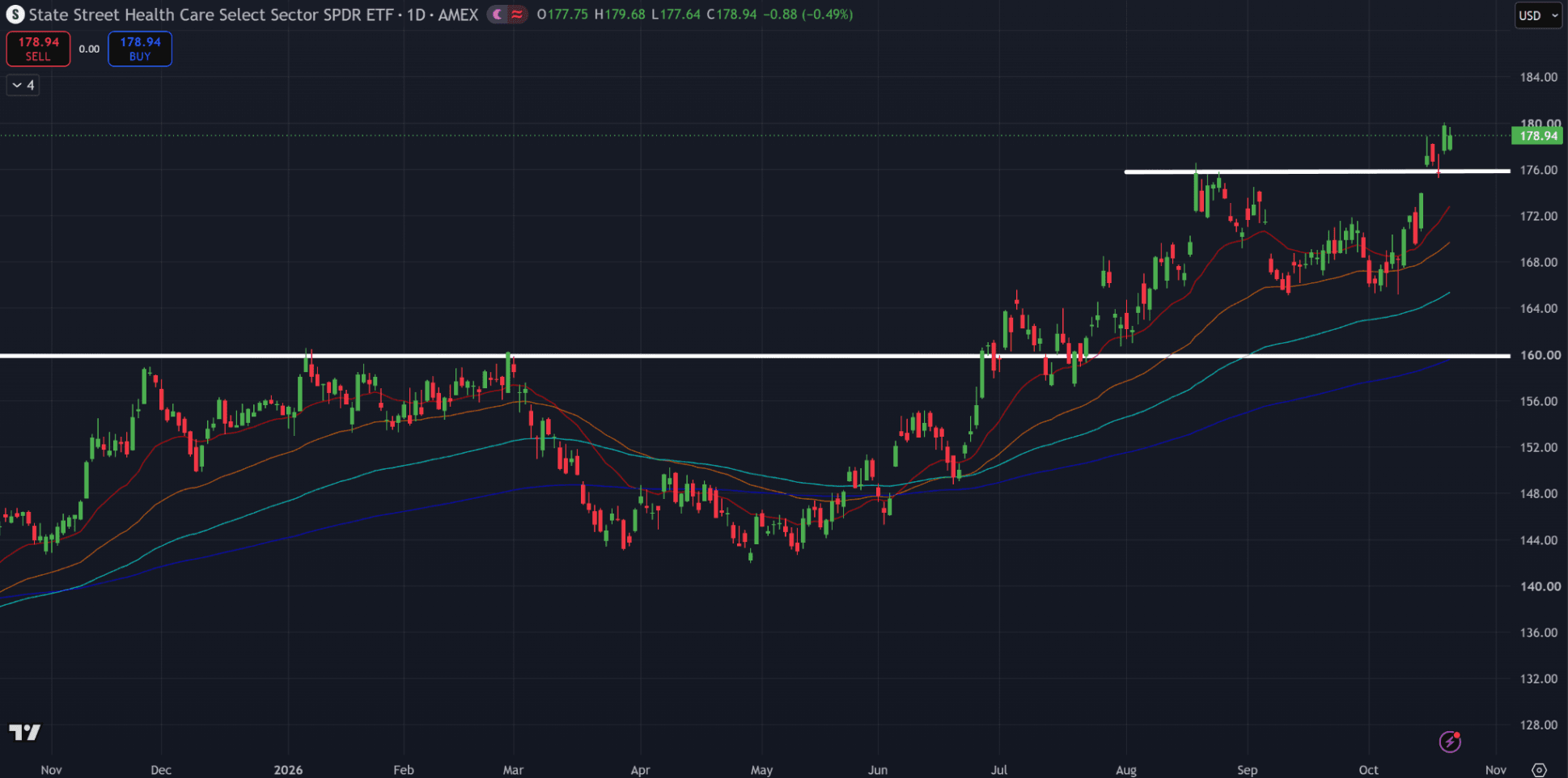Click the 168.00 price axis label
Viewport: 1568px width, 778px height.
point(1538,262)
